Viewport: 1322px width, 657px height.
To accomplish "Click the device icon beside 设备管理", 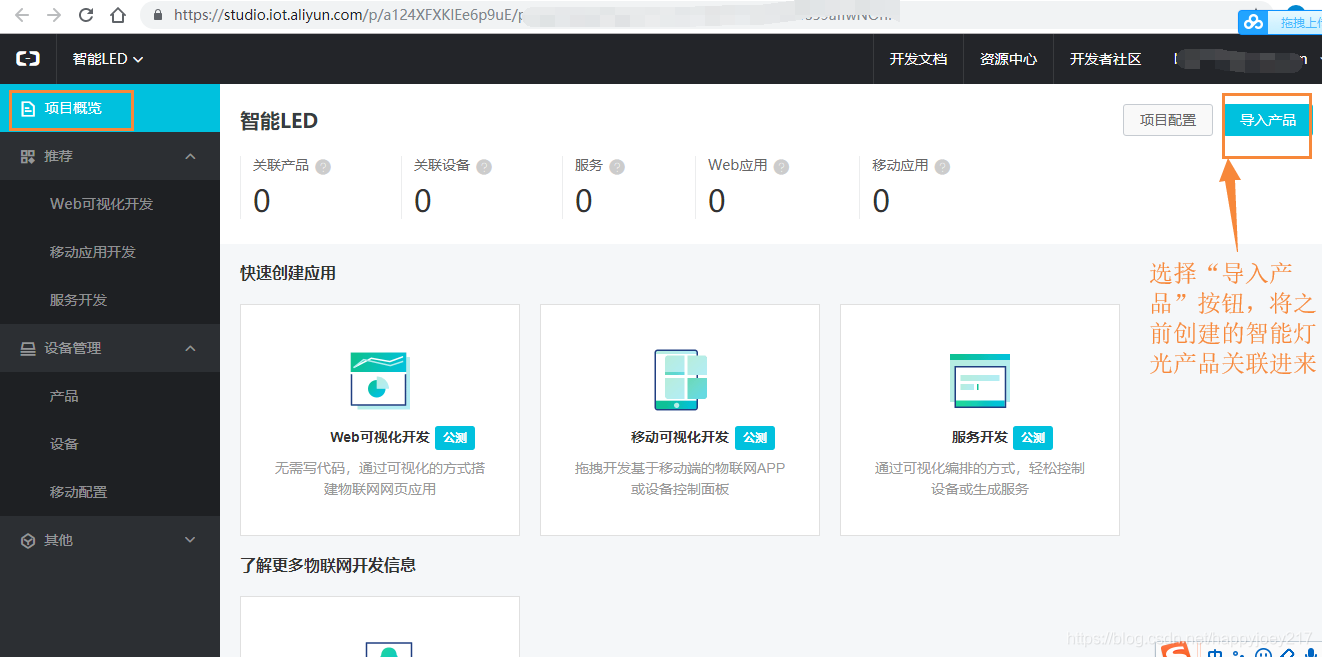I will [x=28, y=348].
